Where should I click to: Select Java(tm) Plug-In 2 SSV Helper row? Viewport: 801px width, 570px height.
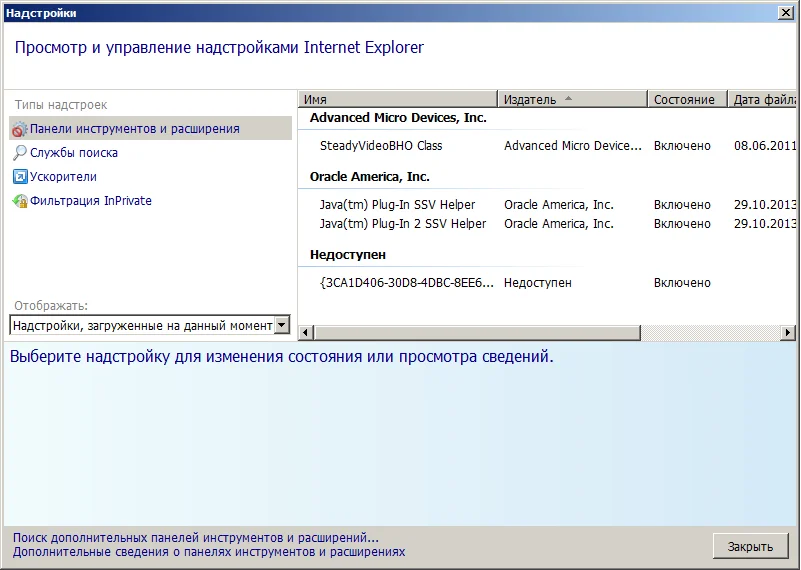tap(547, 224)
